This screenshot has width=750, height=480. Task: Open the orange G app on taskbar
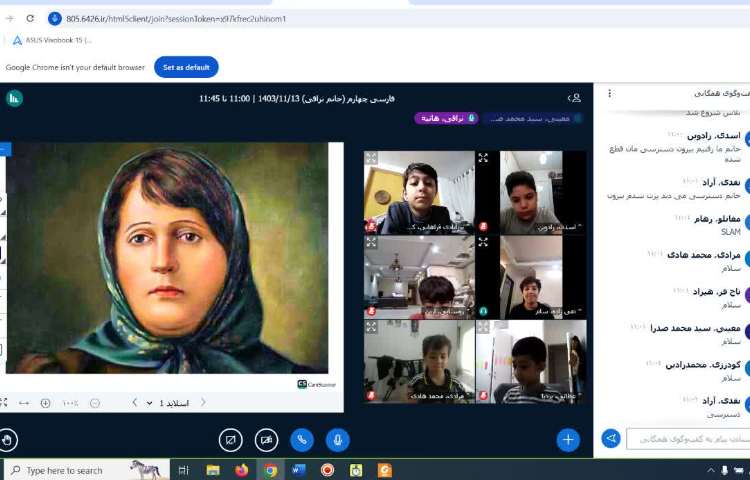pos(385,470)
